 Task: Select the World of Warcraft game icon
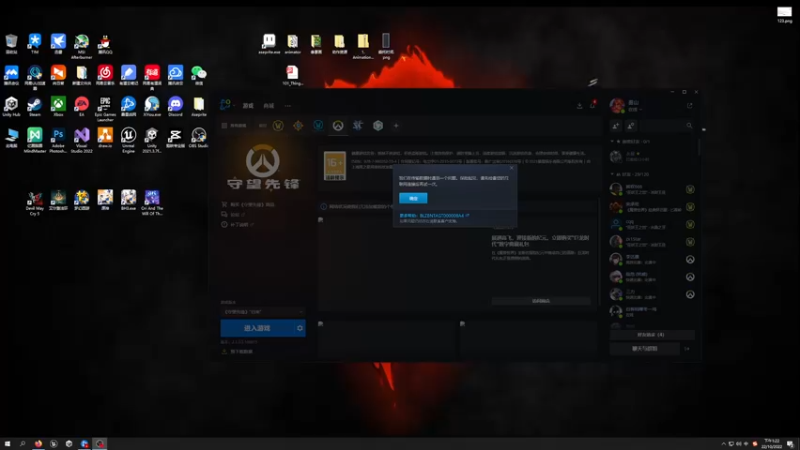coord(278,126)
